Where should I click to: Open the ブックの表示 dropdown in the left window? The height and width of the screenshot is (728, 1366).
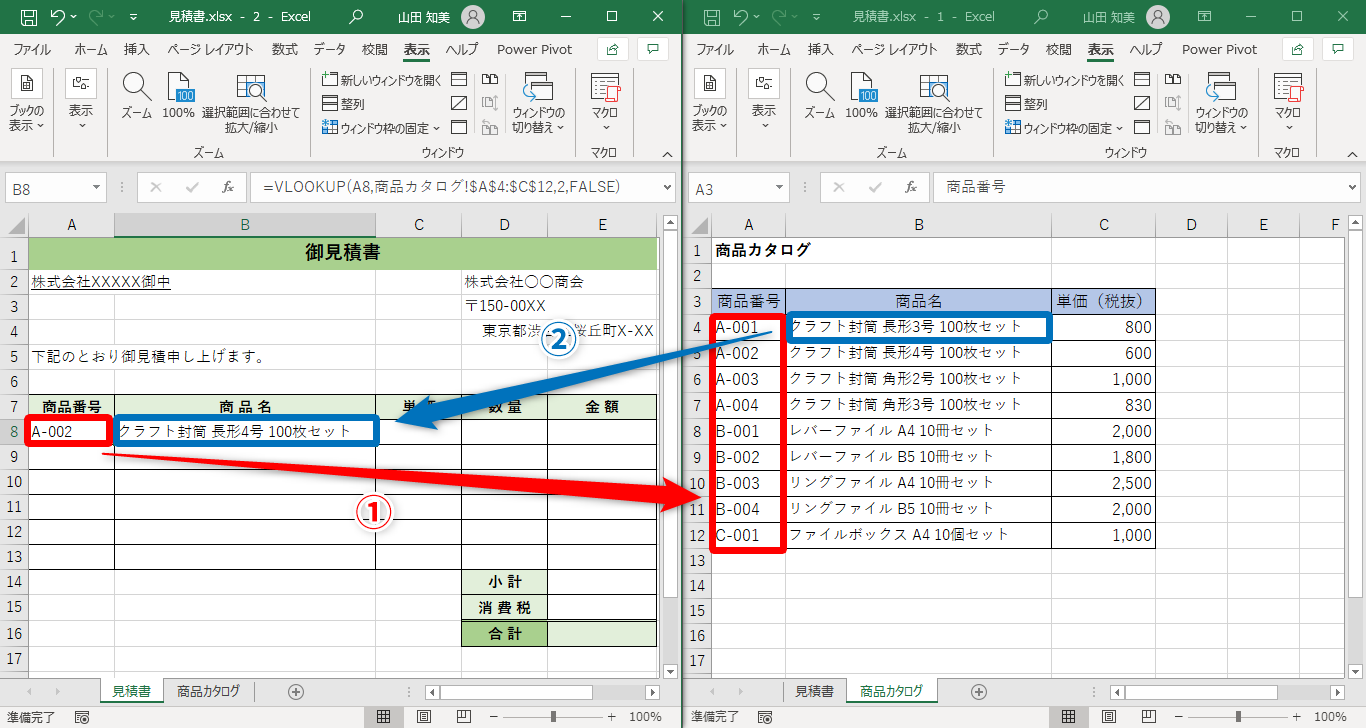27,103
